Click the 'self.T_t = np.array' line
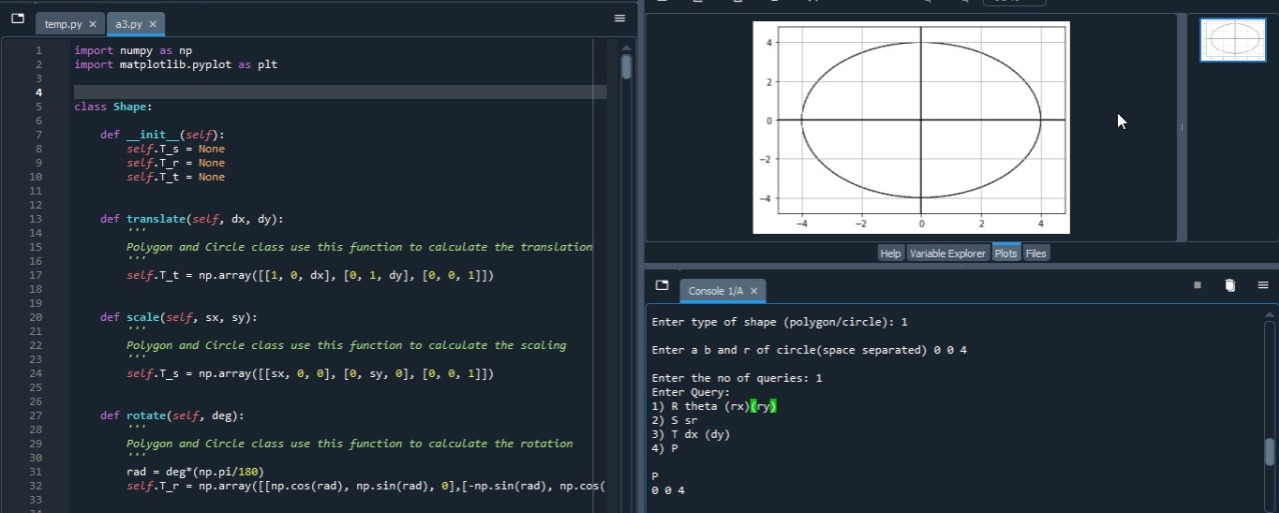Image resolution: width=1279 pixels, height=513 pixels. [x=310, y=274]
